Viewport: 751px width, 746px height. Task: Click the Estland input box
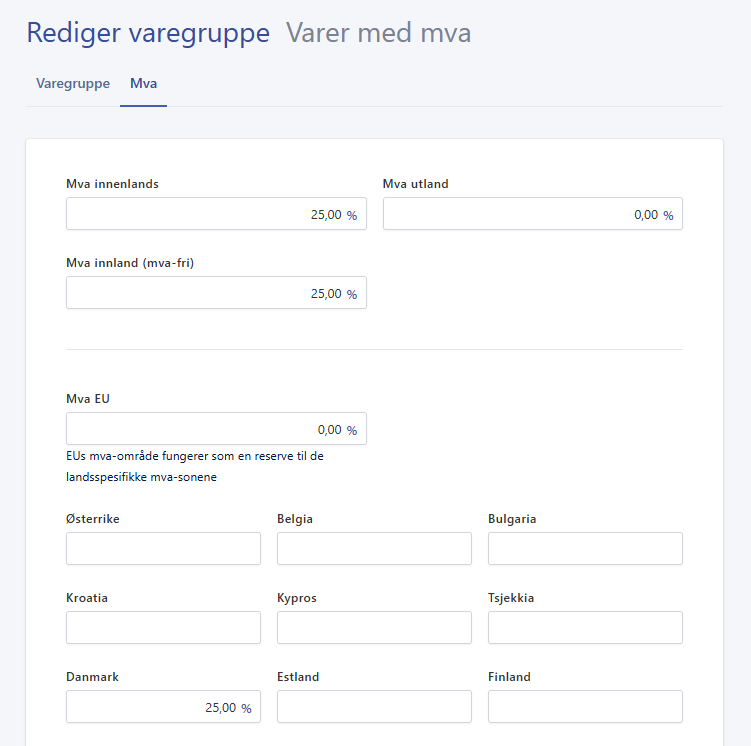pyautogui.click(x=374, y=707)
